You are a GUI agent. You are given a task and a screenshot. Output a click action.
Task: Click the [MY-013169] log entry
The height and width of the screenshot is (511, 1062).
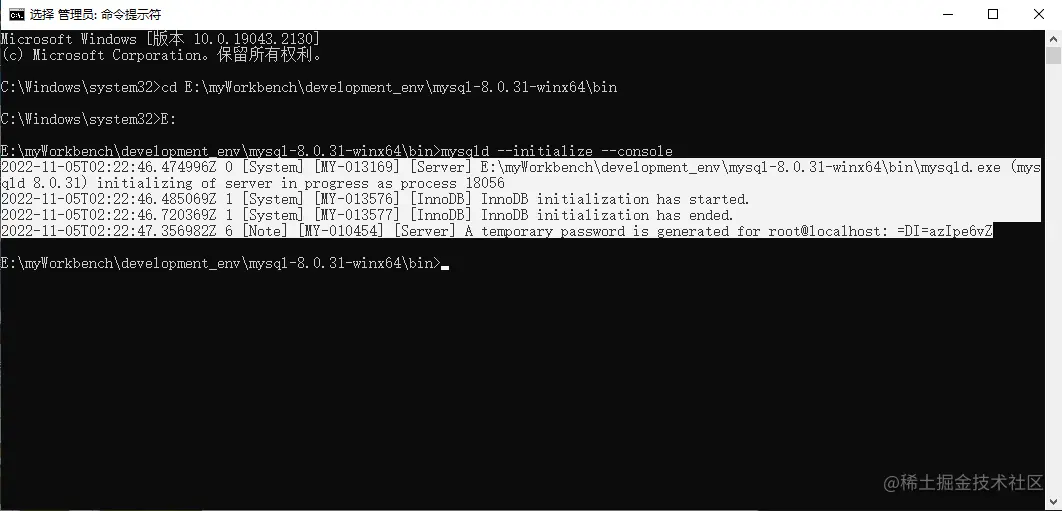click(352, 167)
